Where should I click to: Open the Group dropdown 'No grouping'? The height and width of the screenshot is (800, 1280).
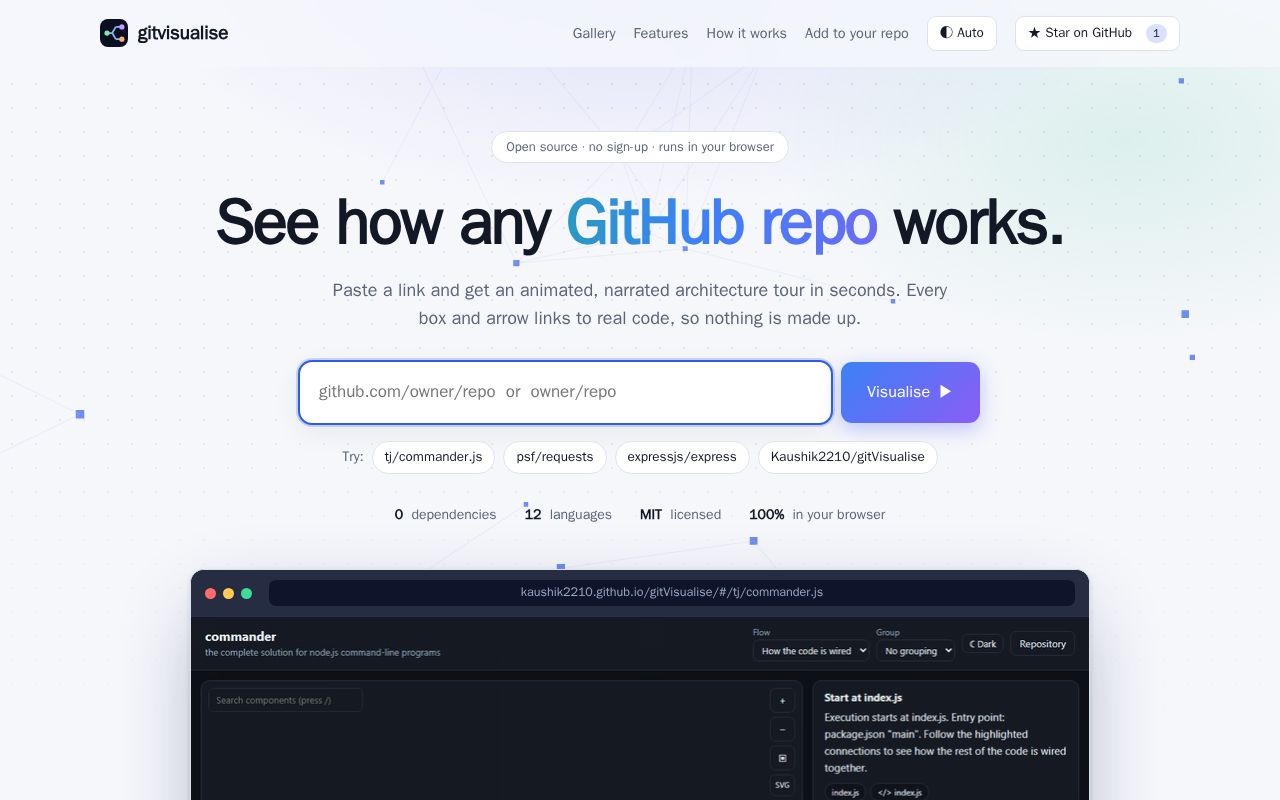tap(915, 651)
